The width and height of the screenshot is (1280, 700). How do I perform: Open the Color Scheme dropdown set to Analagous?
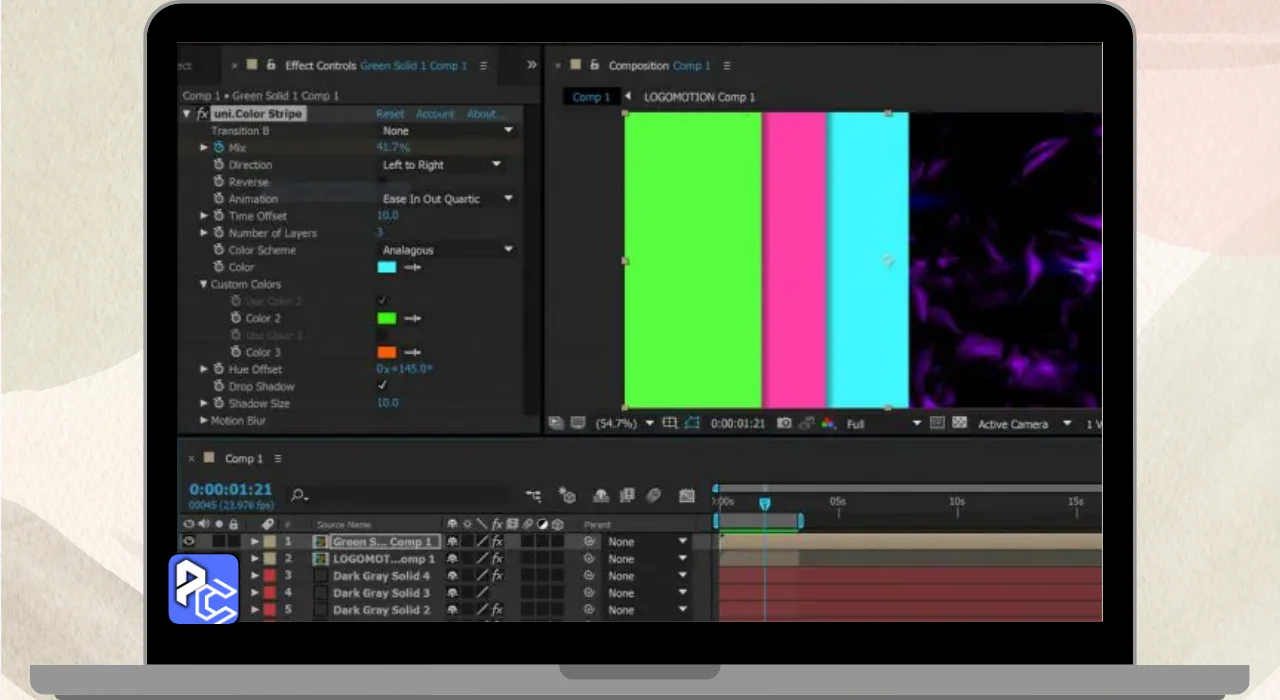click(x=446, y=250)
